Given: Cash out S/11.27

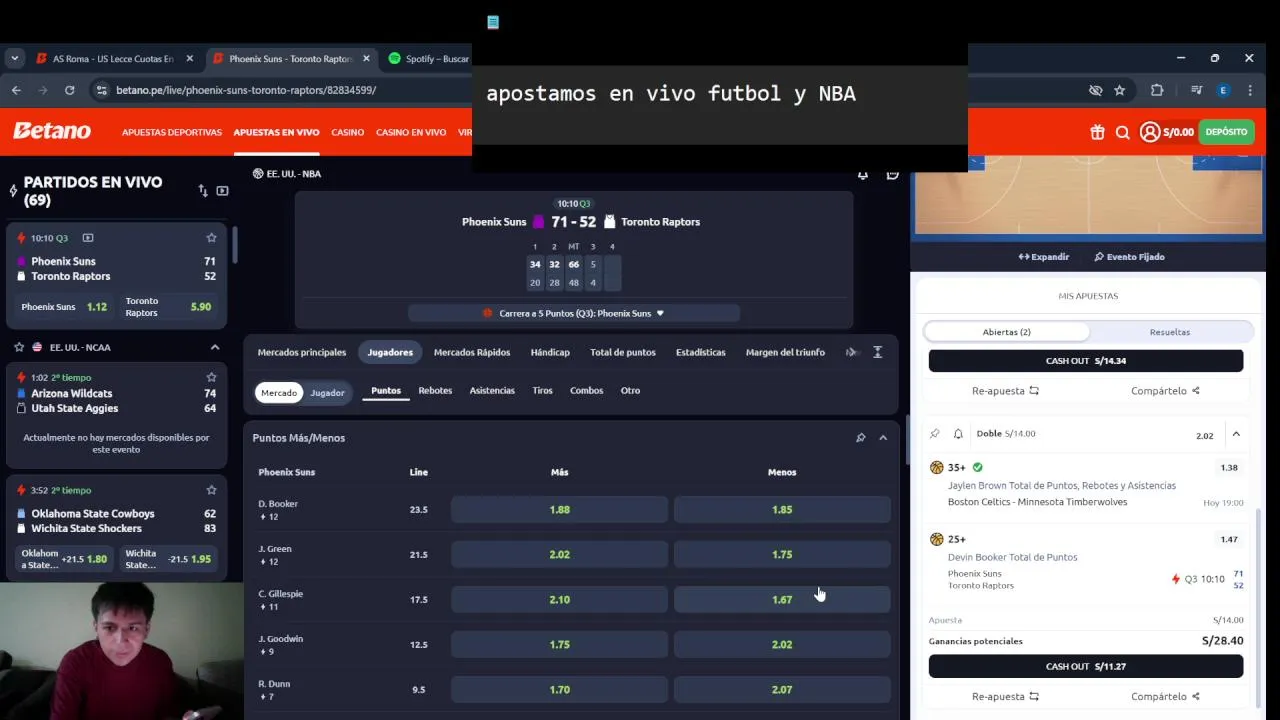Looking at the screenshot, I should coord(1086,666).
